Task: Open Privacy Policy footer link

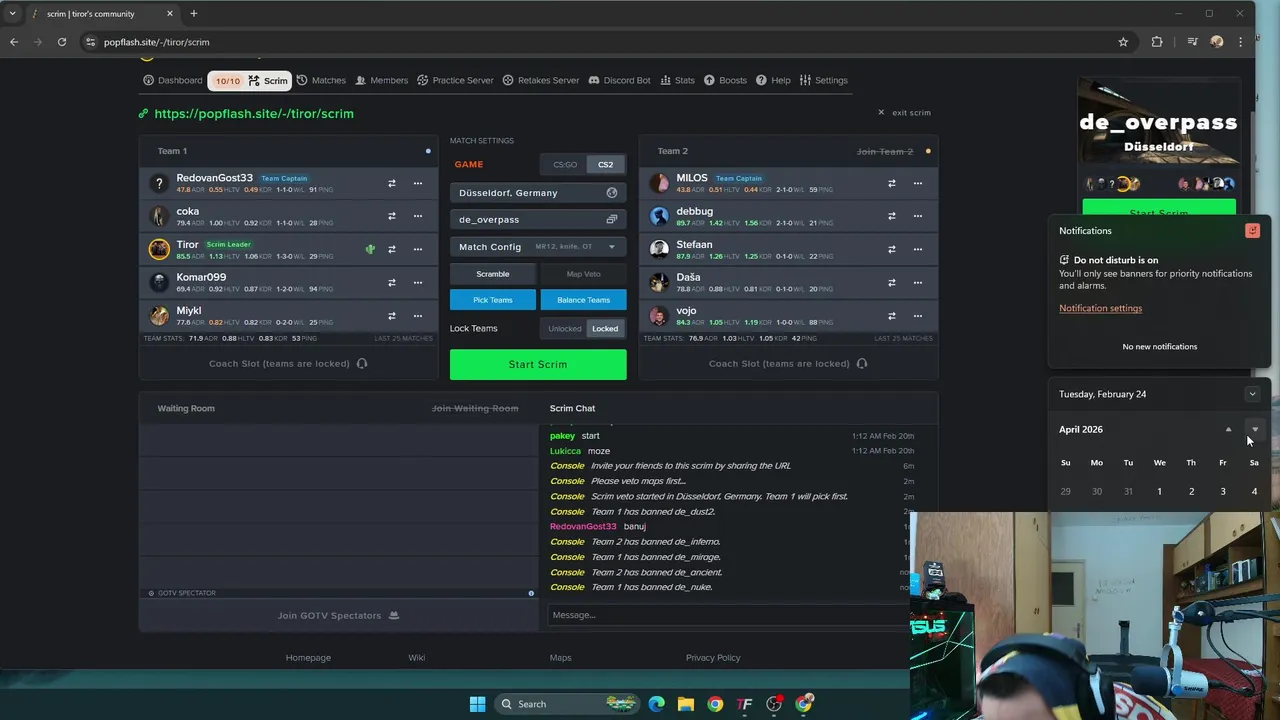Action: tap(713, 657)
